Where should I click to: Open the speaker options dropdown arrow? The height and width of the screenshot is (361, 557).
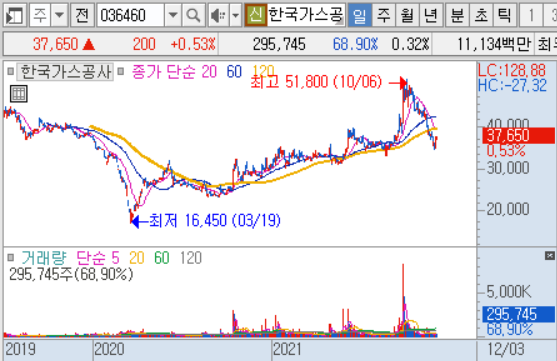point(235,15)
